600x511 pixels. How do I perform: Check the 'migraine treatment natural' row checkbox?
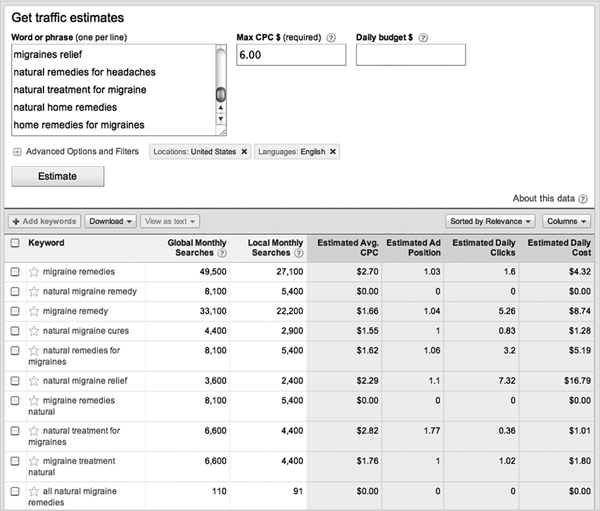pyautogui.click(x=15, y=461)
